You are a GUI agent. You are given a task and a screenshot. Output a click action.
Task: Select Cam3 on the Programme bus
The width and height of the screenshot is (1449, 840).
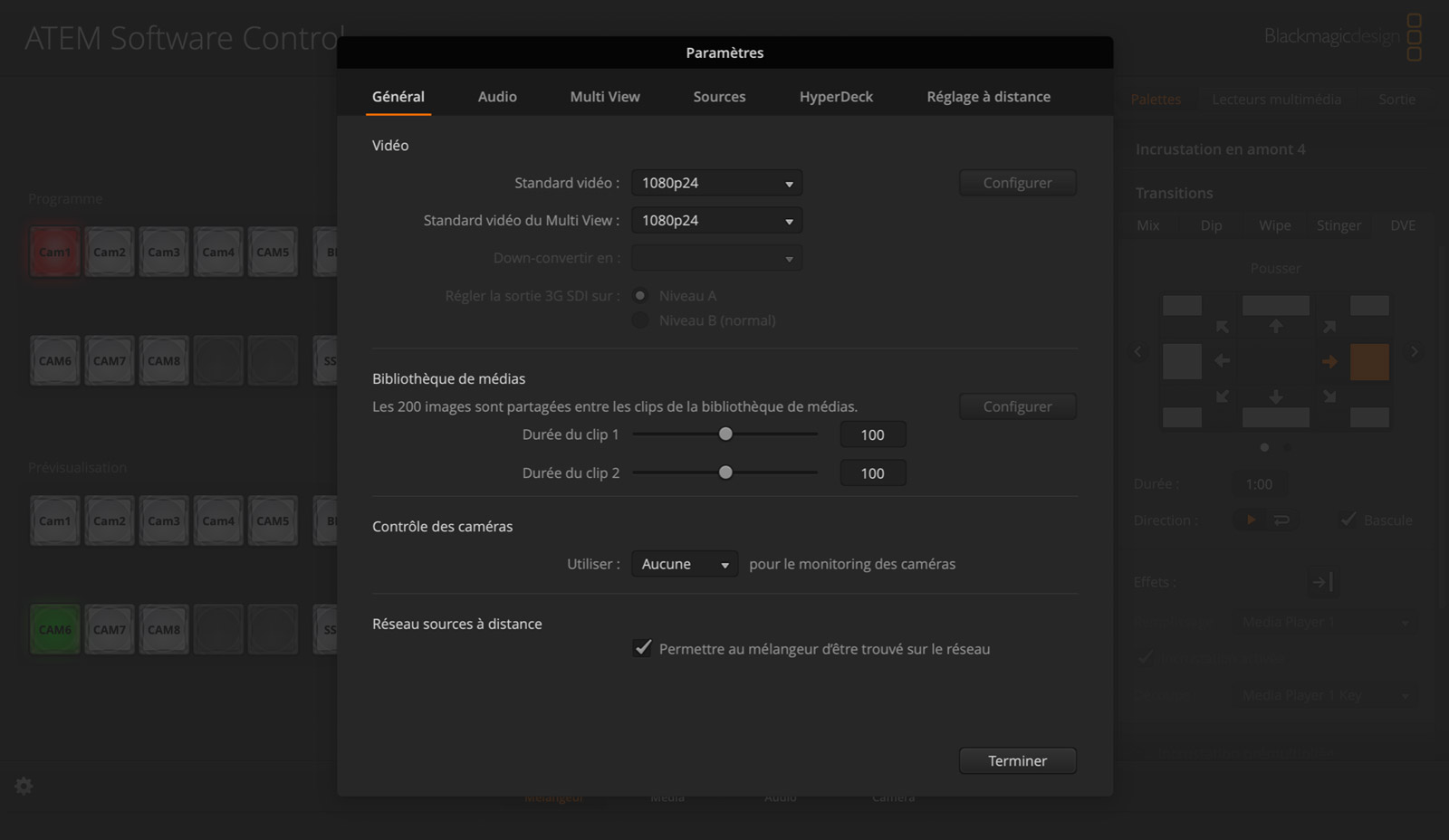[x=164, y=252]
